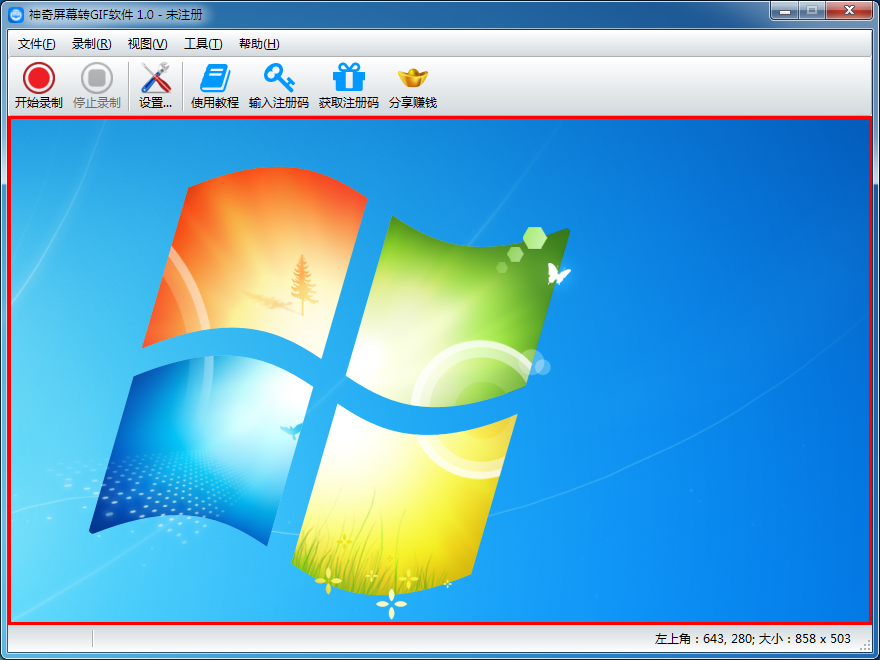This screenshot has width=880, height=660.
Task: Open the 录制(R) menu
Action: [91, 44]
